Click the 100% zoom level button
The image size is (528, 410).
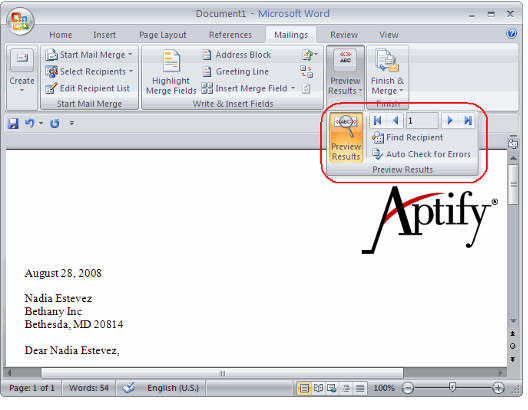tap(384, 388)
